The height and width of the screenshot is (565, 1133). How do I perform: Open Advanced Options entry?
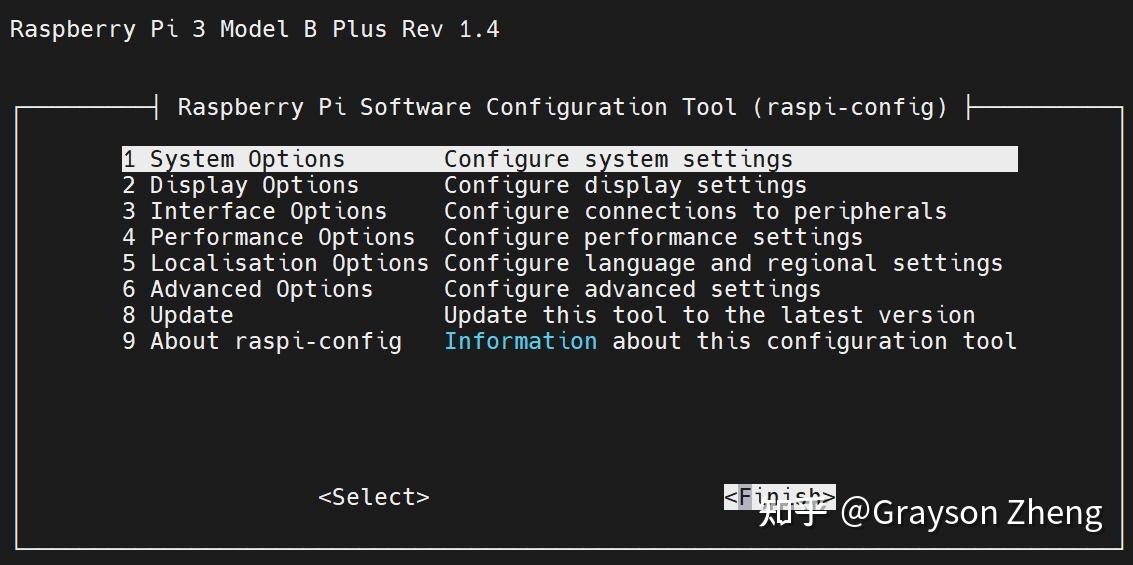tap(248, 289)
